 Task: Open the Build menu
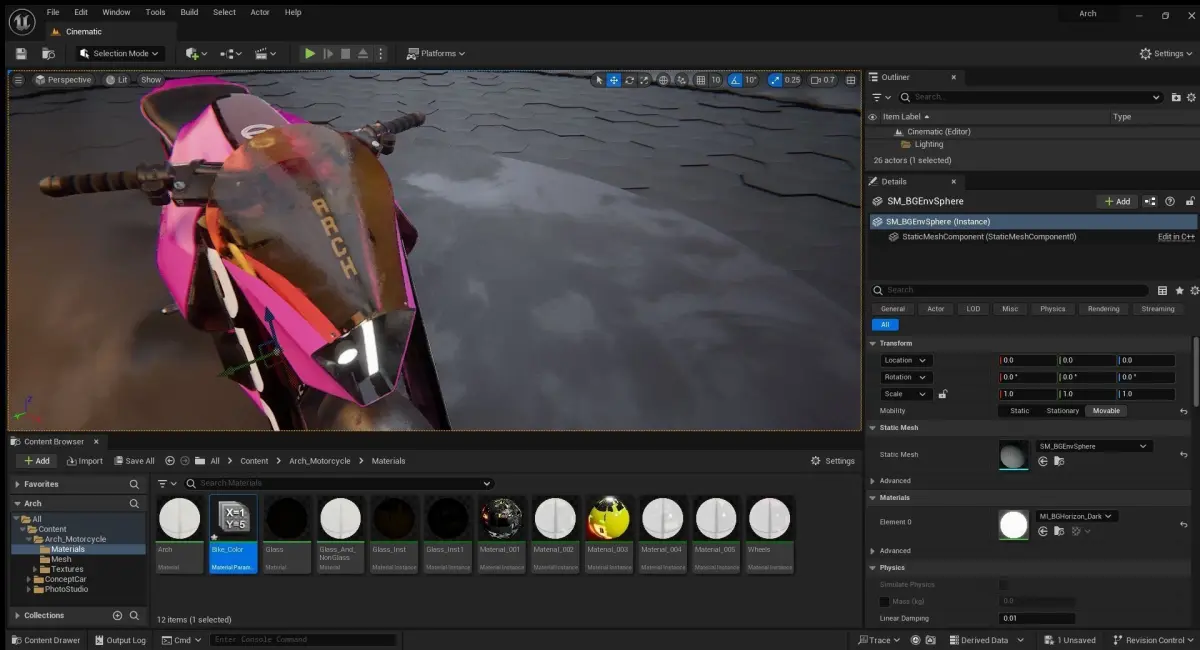pyautogui.click(x=189, y=12)
